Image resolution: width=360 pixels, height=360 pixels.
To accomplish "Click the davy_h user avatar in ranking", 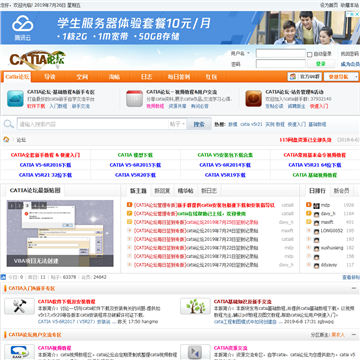I will pos(316,214).
